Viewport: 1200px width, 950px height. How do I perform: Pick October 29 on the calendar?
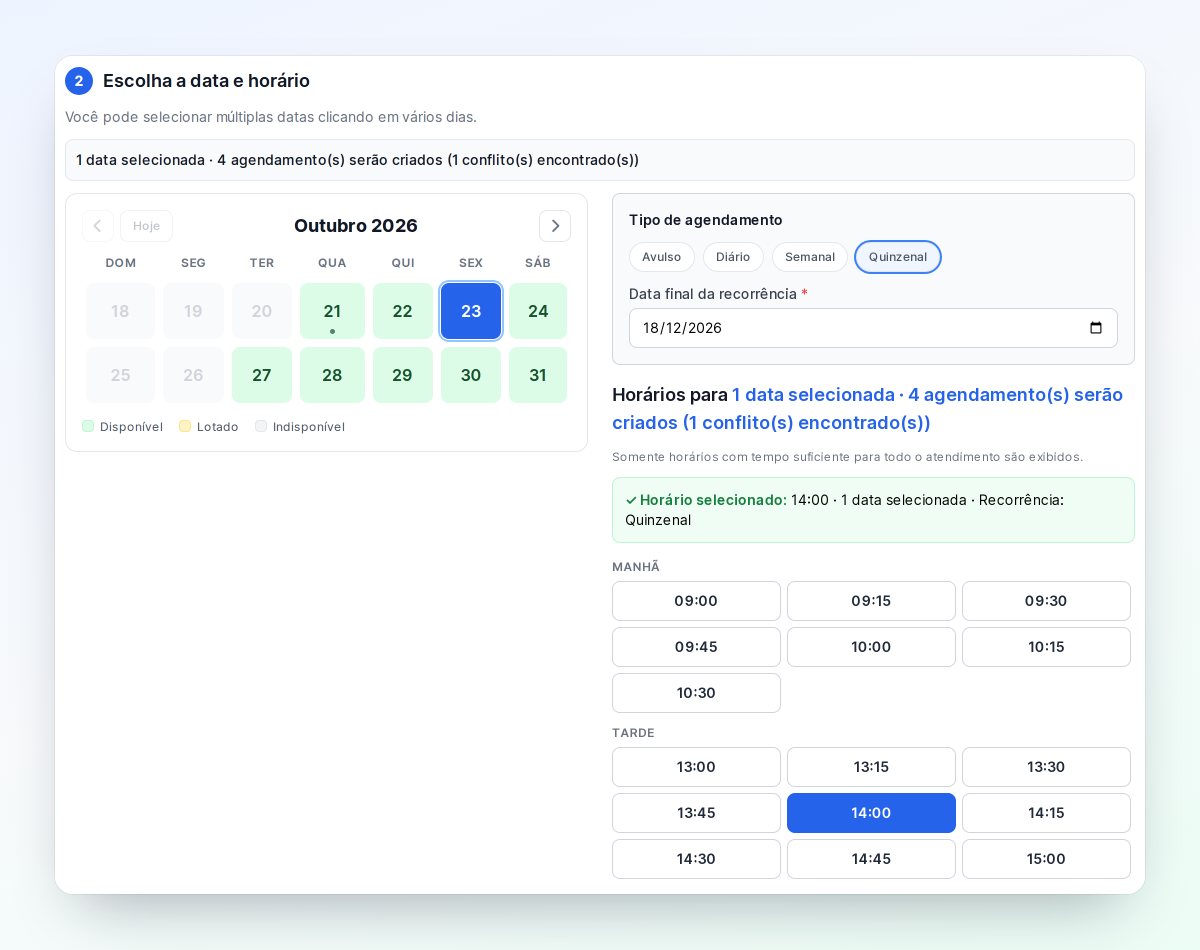403,375
